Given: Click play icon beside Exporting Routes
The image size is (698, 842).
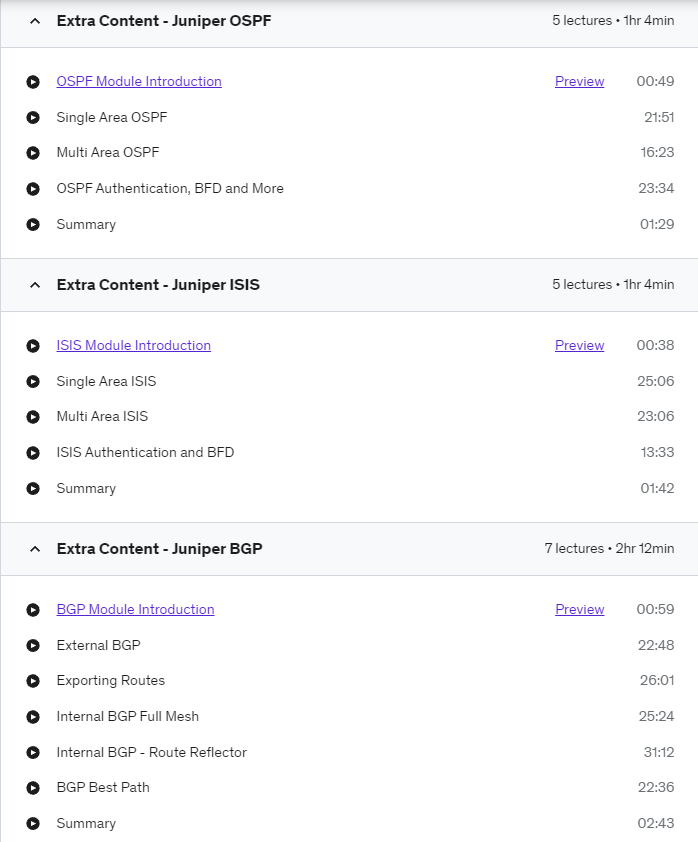Looking at the screenshot, I should [33, 681].
